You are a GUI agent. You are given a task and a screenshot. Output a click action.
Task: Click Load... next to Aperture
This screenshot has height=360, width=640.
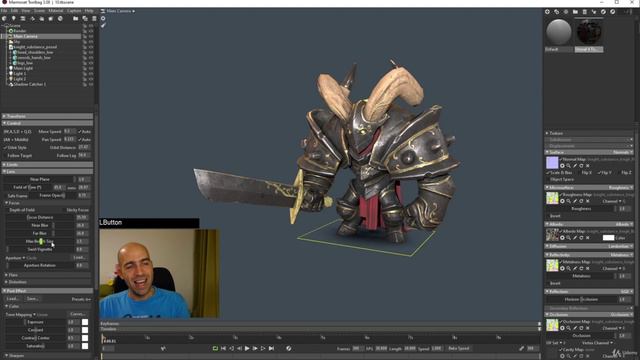tap(79, 258)
